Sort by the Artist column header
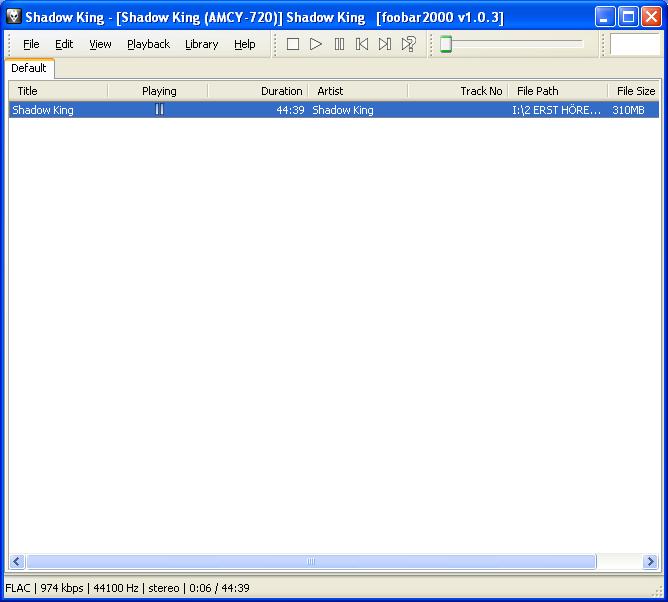The height and width of the screenshot is (602, 668). (357, 91)
